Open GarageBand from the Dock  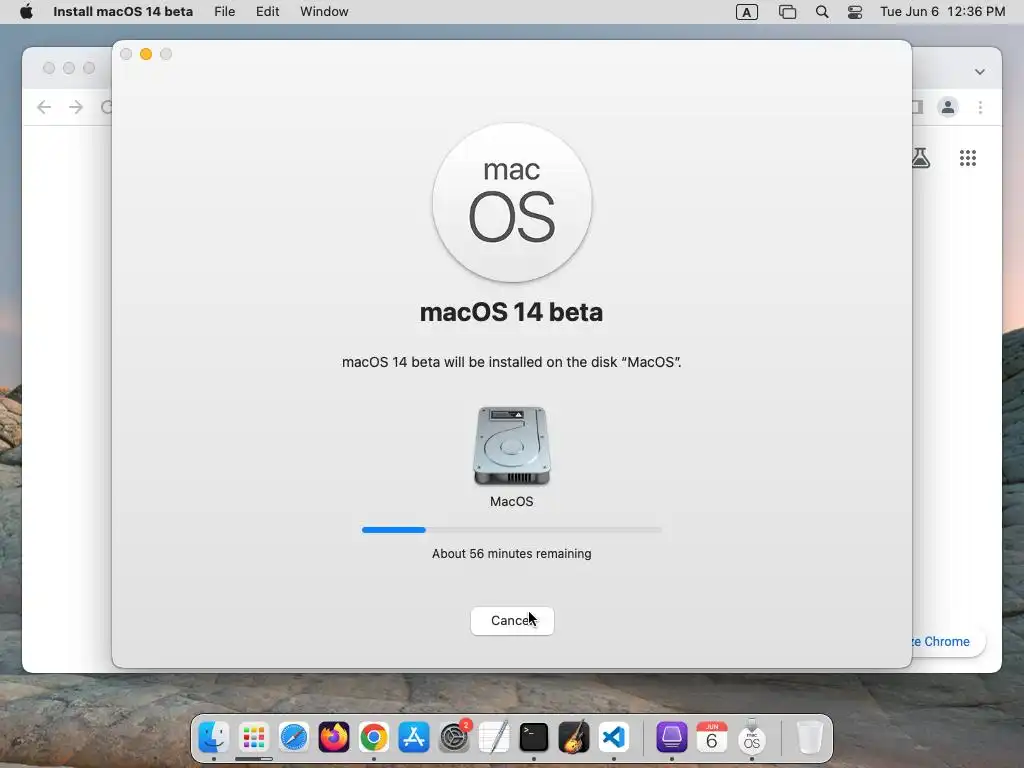click(574, 737)
